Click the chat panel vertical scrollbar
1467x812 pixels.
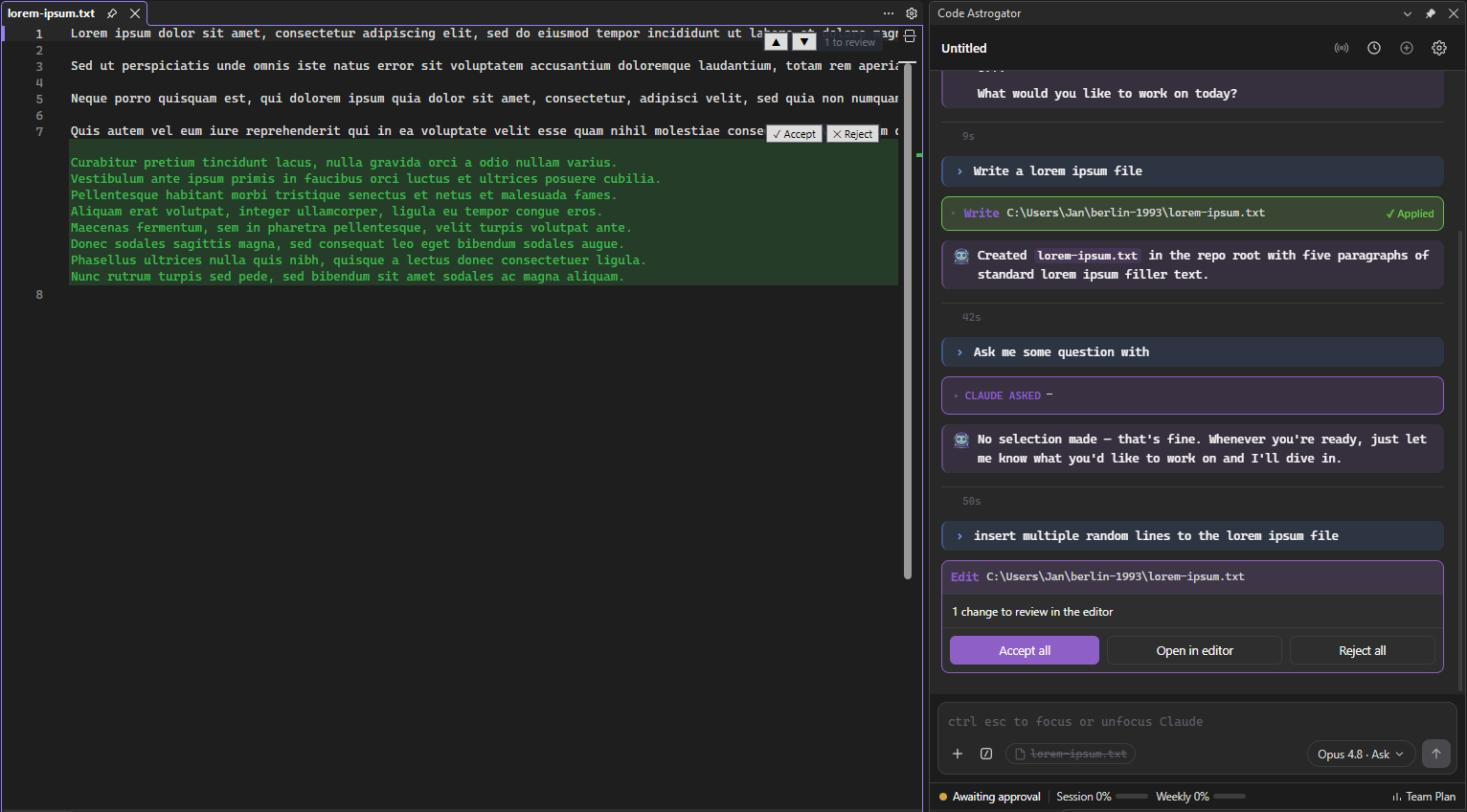(1460, 460)
